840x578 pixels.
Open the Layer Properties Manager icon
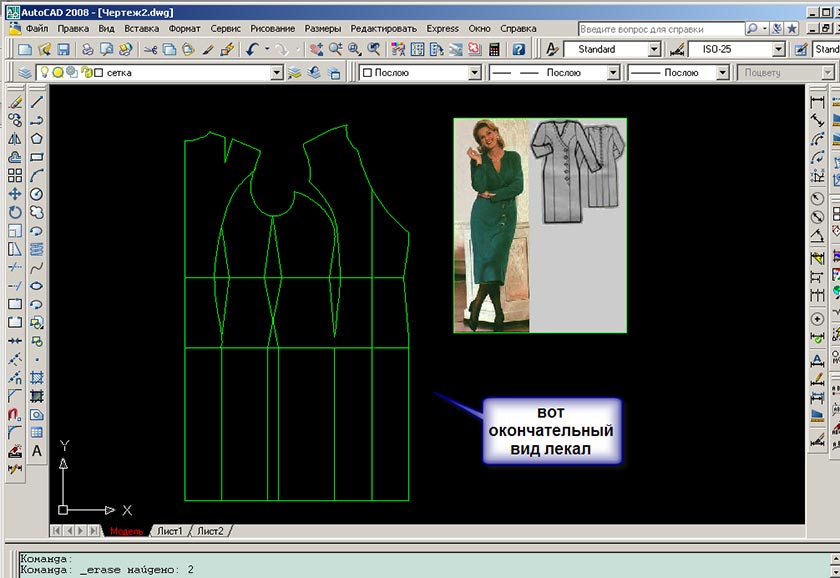(x=25, y=73)
